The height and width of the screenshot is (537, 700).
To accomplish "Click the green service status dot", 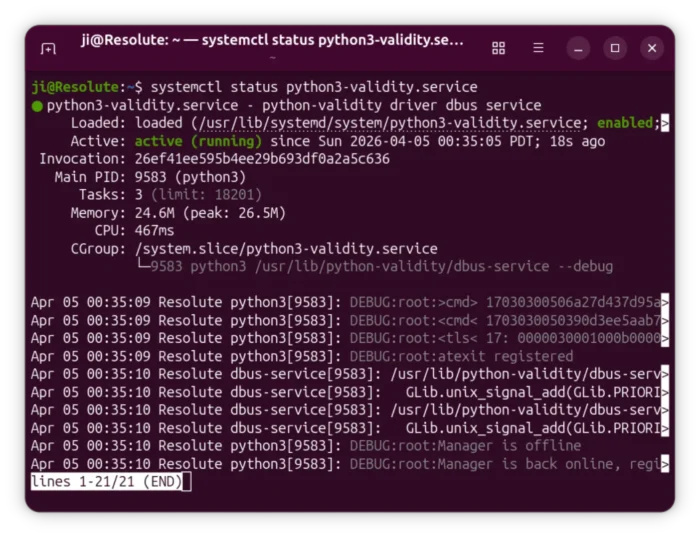I will 37,106.
